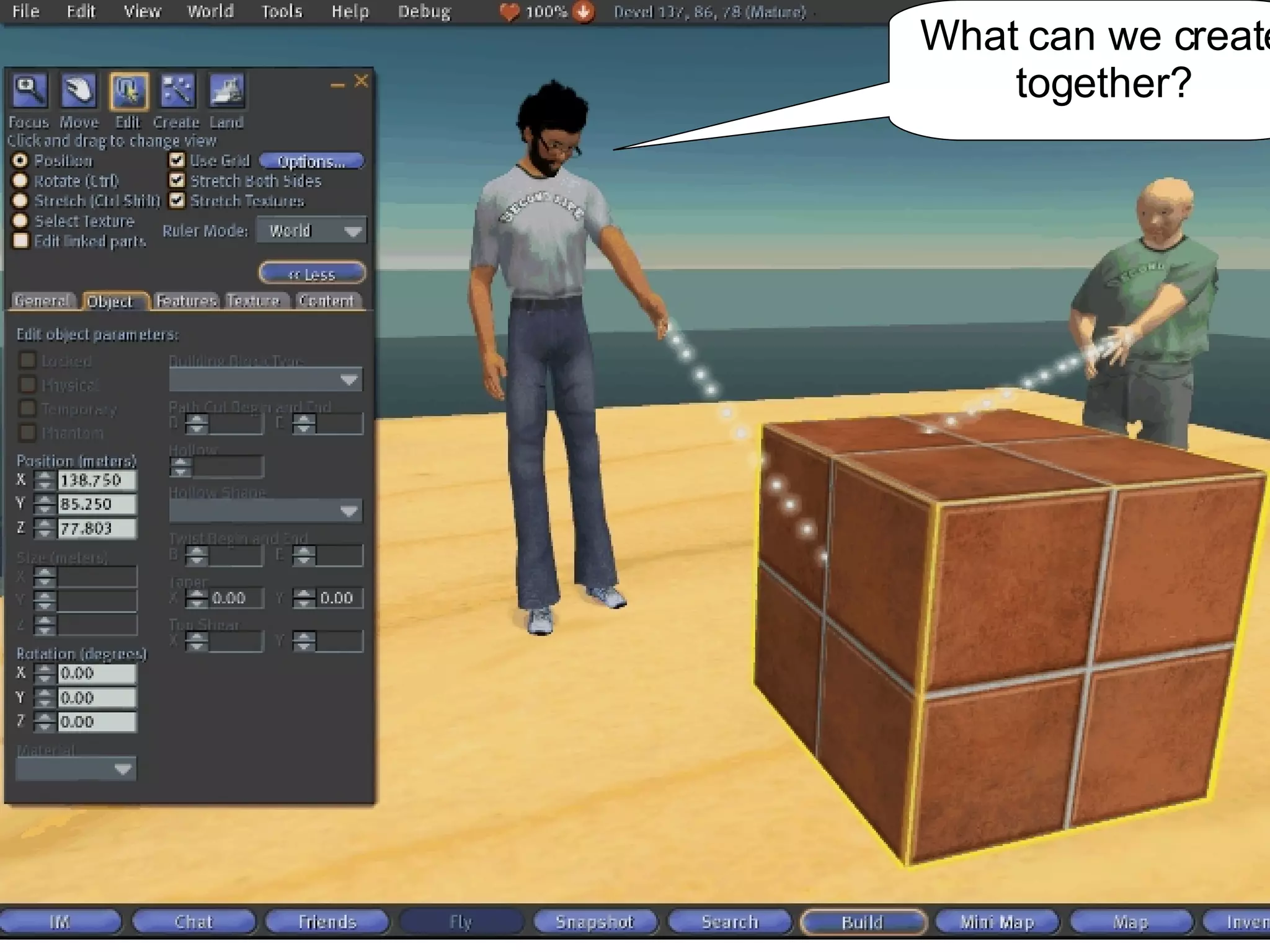Click the Rotation Y input field
Viewport: 1270px width, 952px height.
coord(97,698)
